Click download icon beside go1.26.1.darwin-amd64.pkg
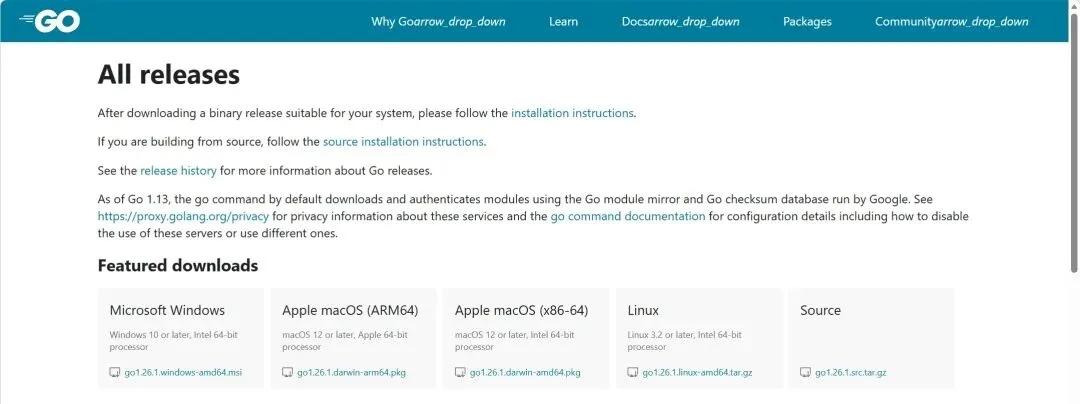 point(460,373)
